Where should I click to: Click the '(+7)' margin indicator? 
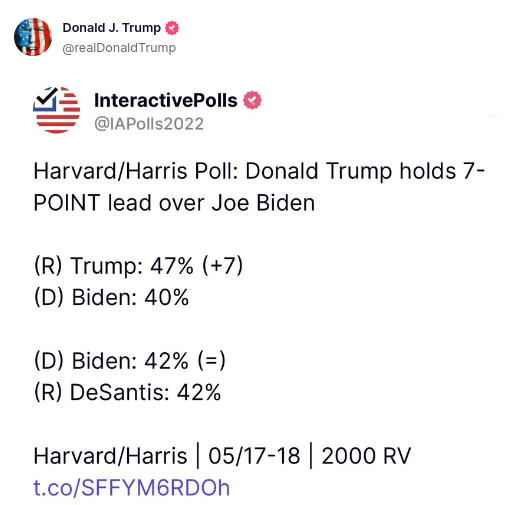pyautogui.click(x=223, y=266)
